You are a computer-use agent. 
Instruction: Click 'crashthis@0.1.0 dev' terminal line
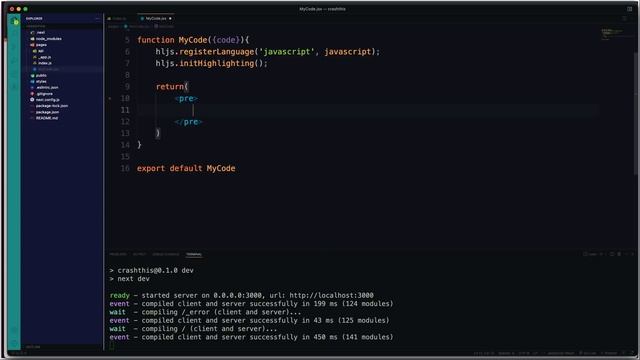(151, 270)
